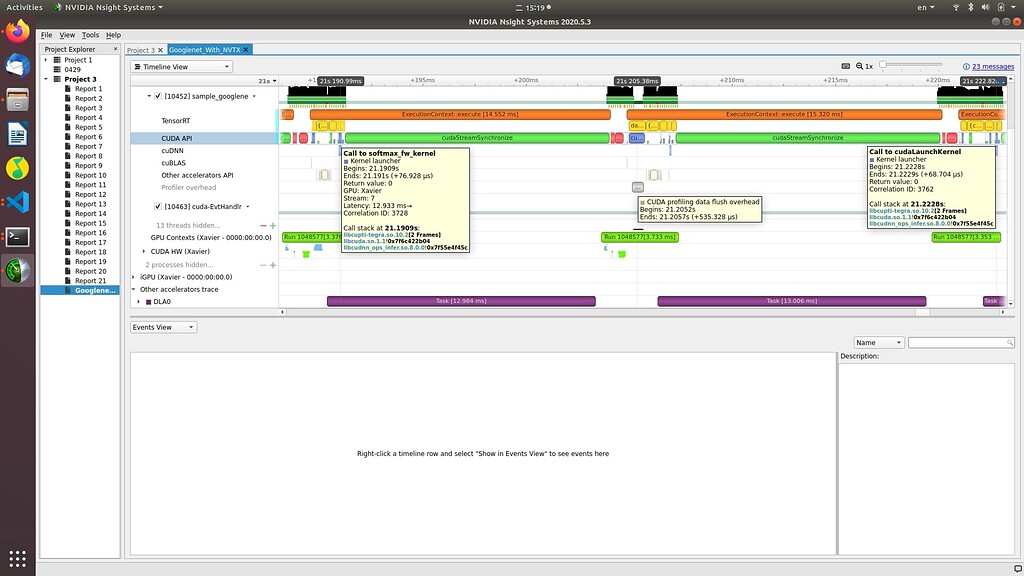Open the Timeline View dropdown
1024x576 pixels.
[x=226, y=66]
